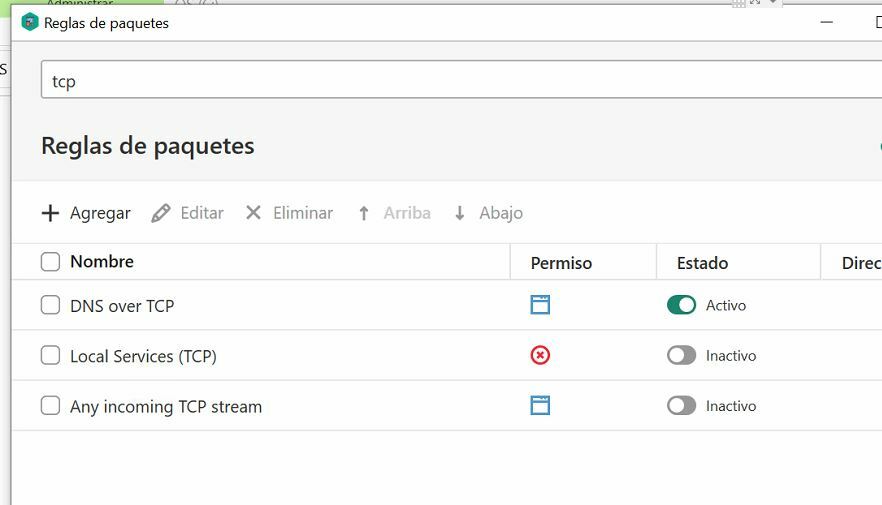Check the select-all Nombre checkbox
This screenshot has height=505, width=882.
tap(50, 261)
